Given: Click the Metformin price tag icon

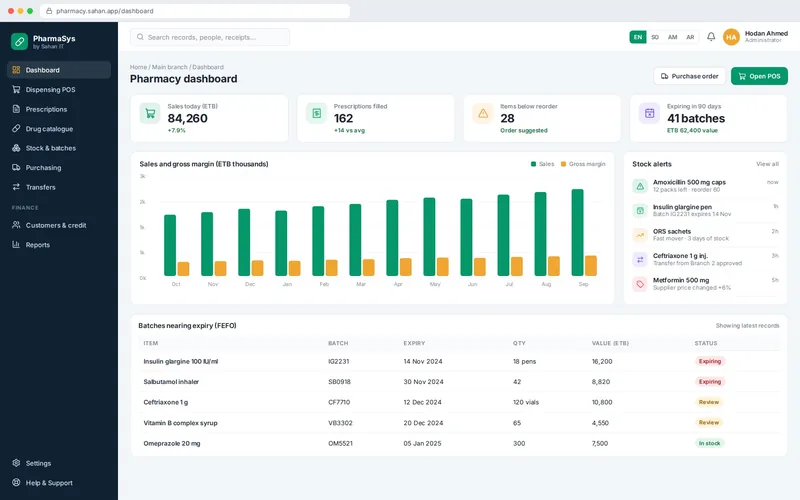Looking at the screenshot, I should click(x=640, y=284).
